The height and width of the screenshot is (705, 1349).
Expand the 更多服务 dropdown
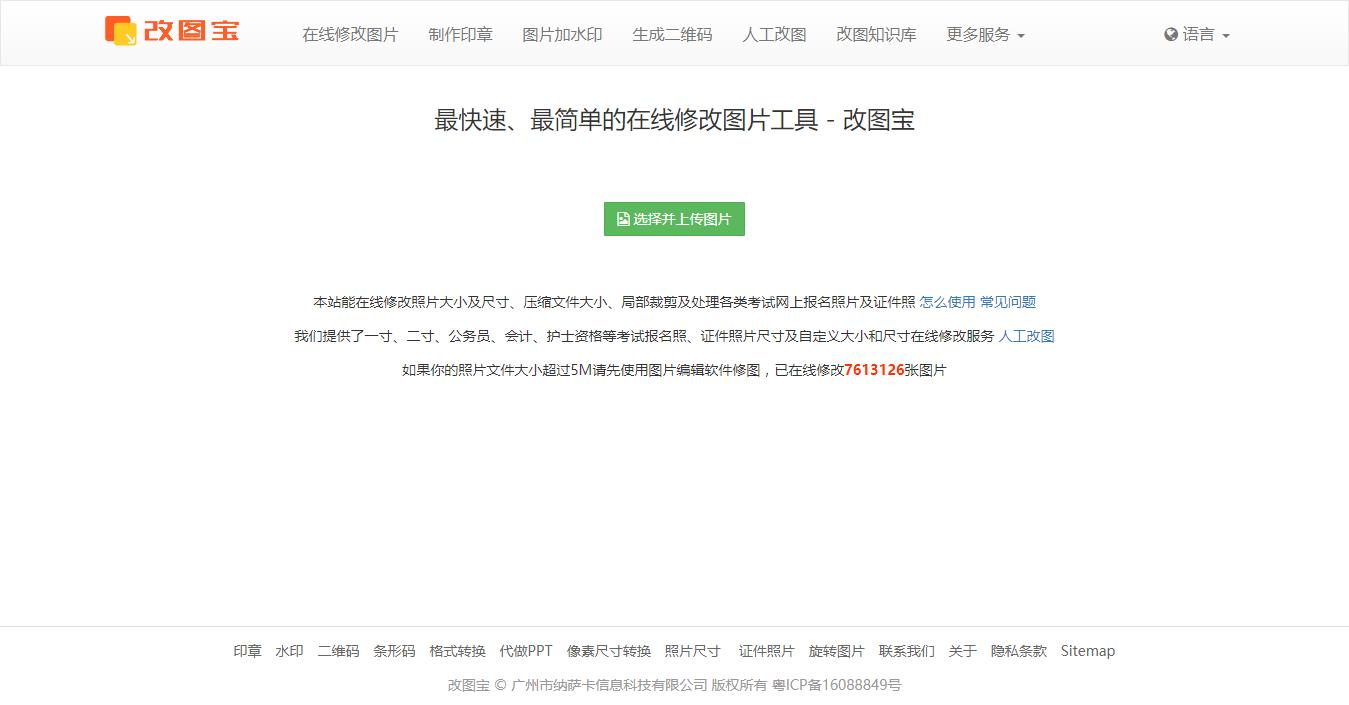(985, 34)
